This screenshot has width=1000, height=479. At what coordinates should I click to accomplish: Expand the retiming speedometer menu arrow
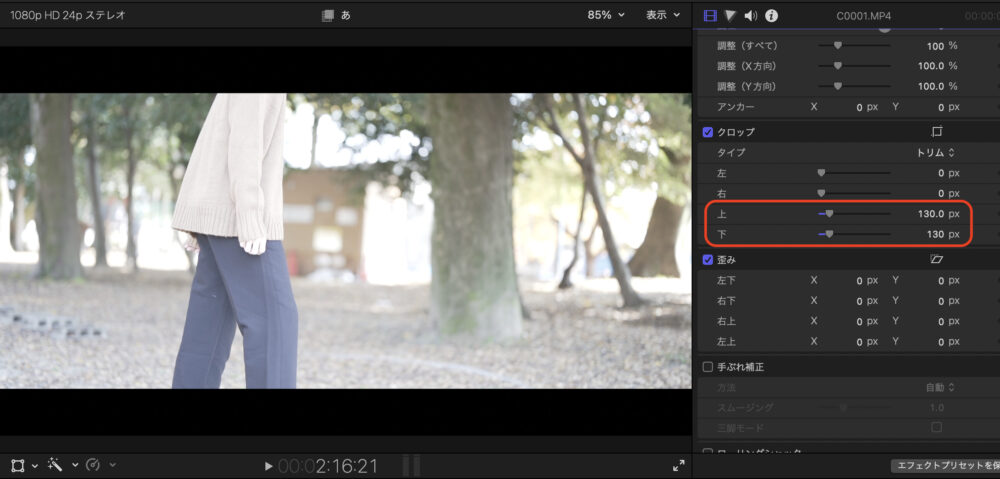click(112, 465)
